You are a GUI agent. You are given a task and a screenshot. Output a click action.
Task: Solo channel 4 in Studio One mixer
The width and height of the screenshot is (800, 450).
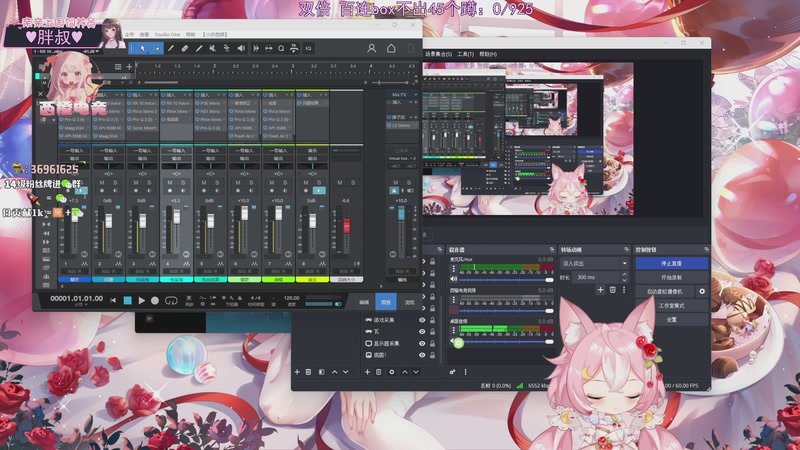tap(183, 183)
